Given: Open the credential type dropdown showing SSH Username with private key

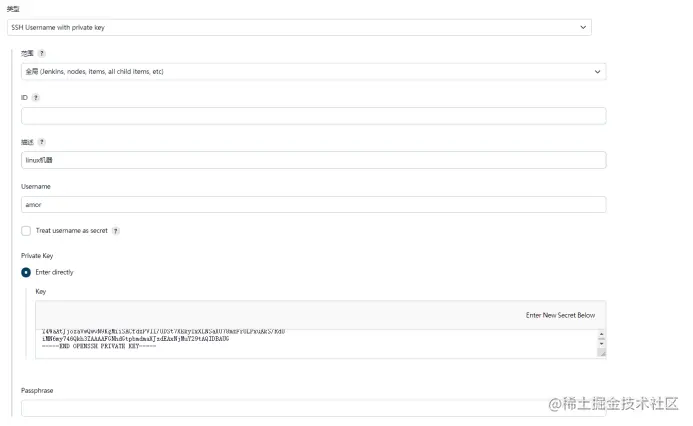Looking at the screenshot, I should click(x=299, y=27).
